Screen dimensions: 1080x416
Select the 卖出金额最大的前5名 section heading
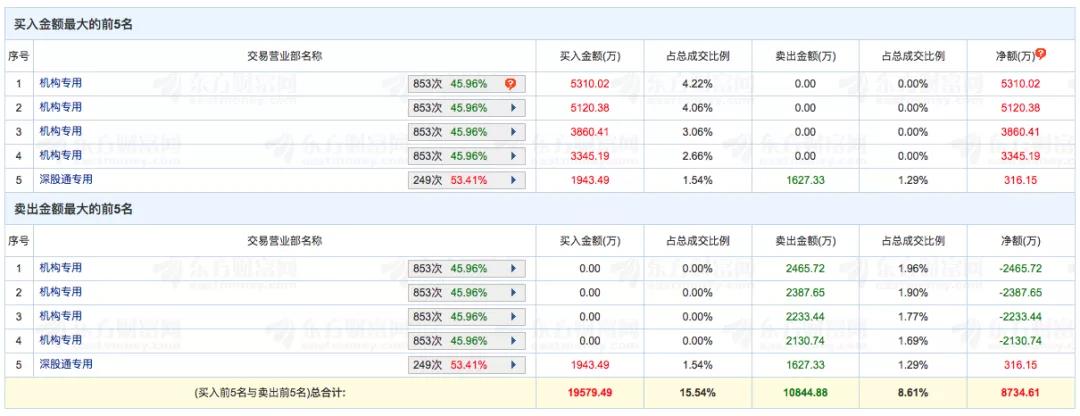pos(73,209)
